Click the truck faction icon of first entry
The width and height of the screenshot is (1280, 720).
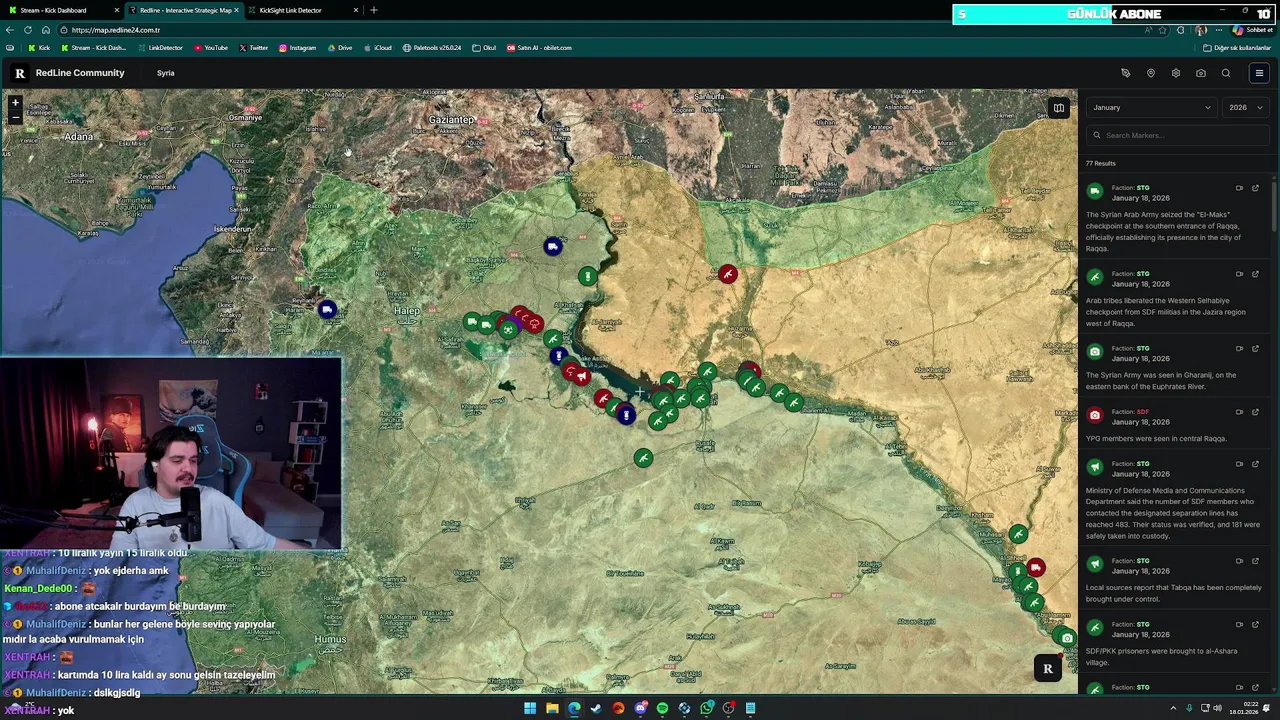click(x=1095, y=192)
